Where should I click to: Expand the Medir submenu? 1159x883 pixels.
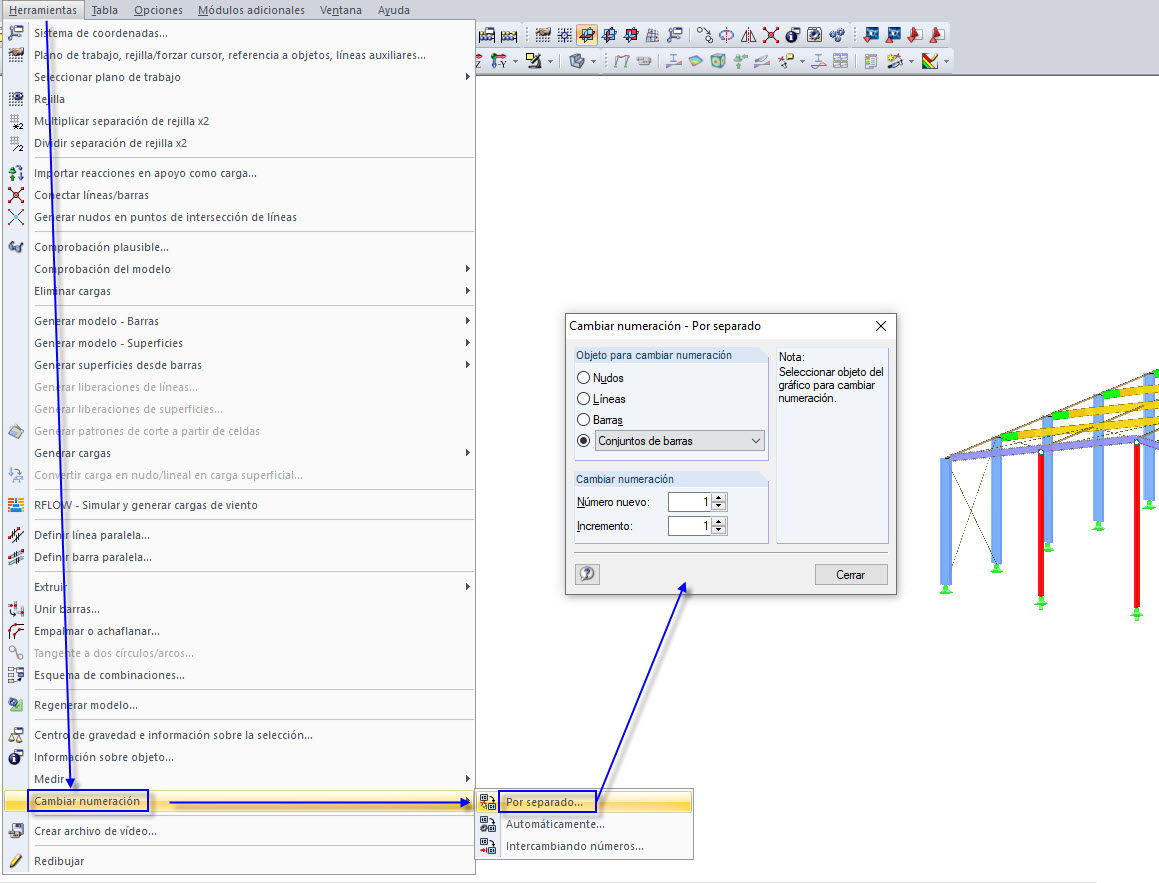pos(467,779)
